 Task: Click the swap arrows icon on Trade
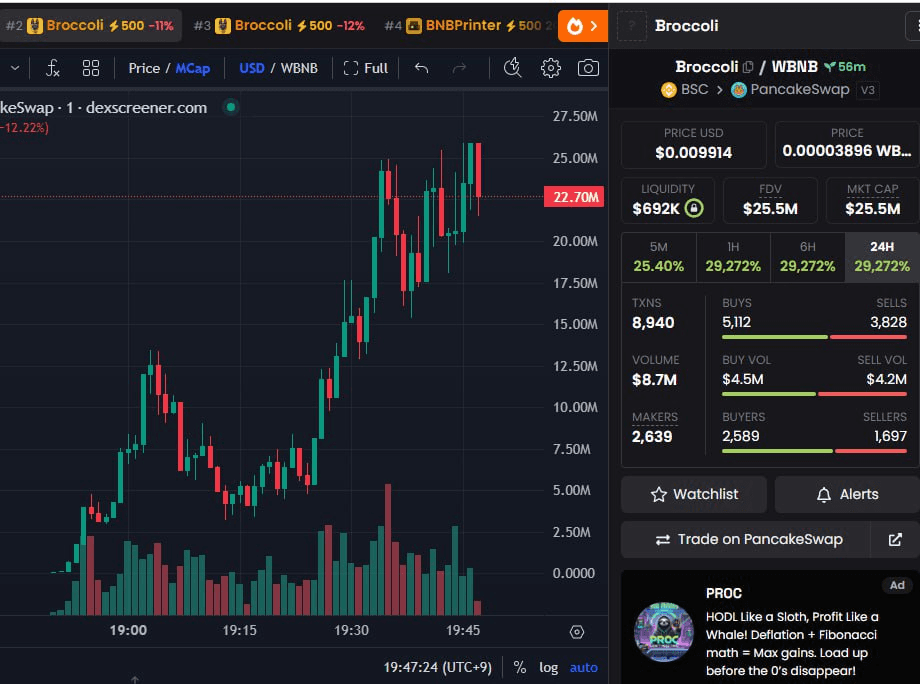663,540
